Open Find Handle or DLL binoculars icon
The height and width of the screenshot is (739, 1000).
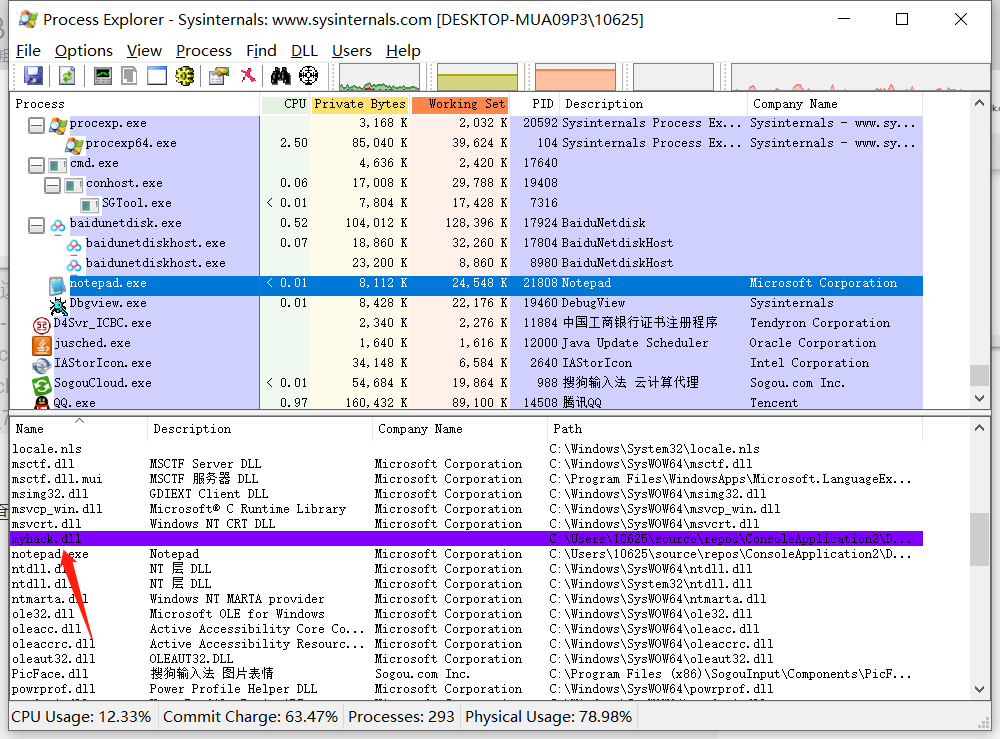[280, 75]
